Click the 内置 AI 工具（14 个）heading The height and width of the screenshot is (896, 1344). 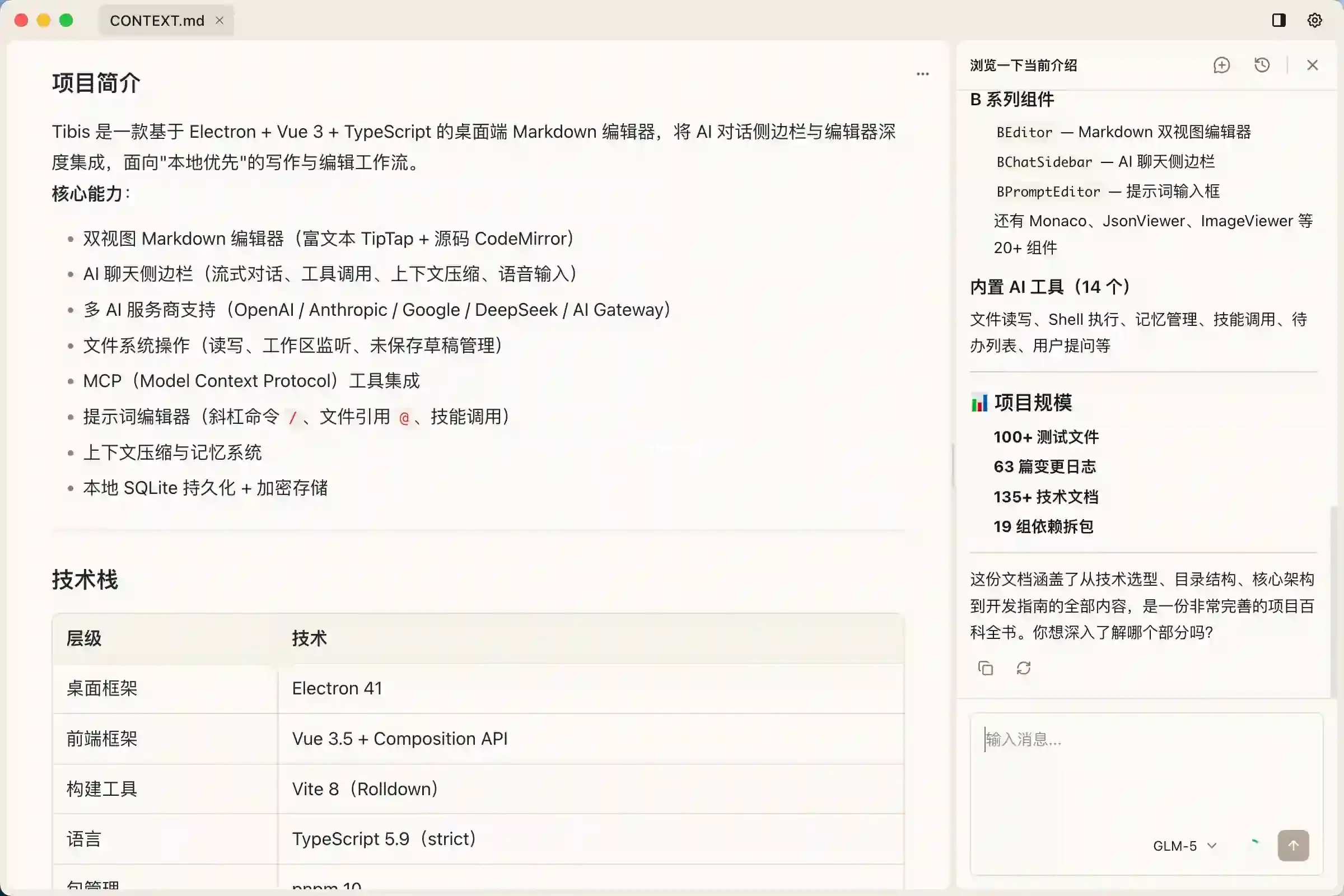[1051, 287]
